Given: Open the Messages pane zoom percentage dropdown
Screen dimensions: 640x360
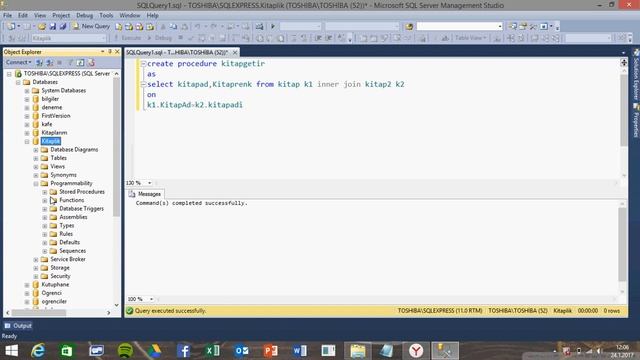Looking at the screenshot, I should [x=151, y=299].
